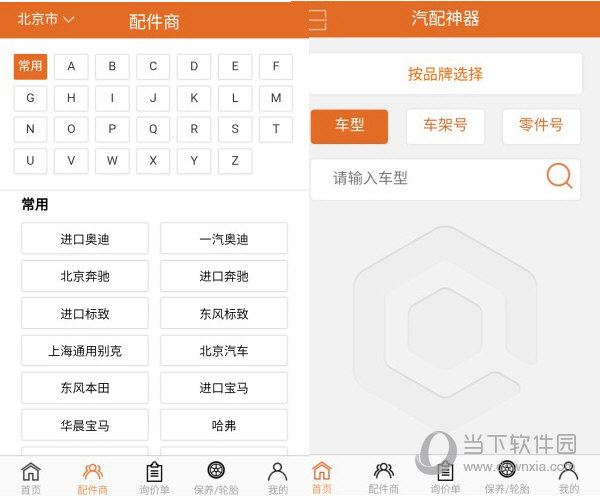Click 按品牌选择 button
600x496 pixels.
pos(445,74)
